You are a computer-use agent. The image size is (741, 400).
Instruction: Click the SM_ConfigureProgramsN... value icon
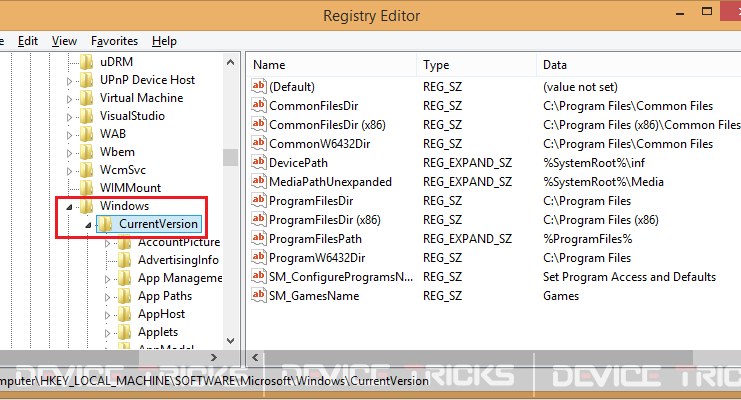coord(258,276)
